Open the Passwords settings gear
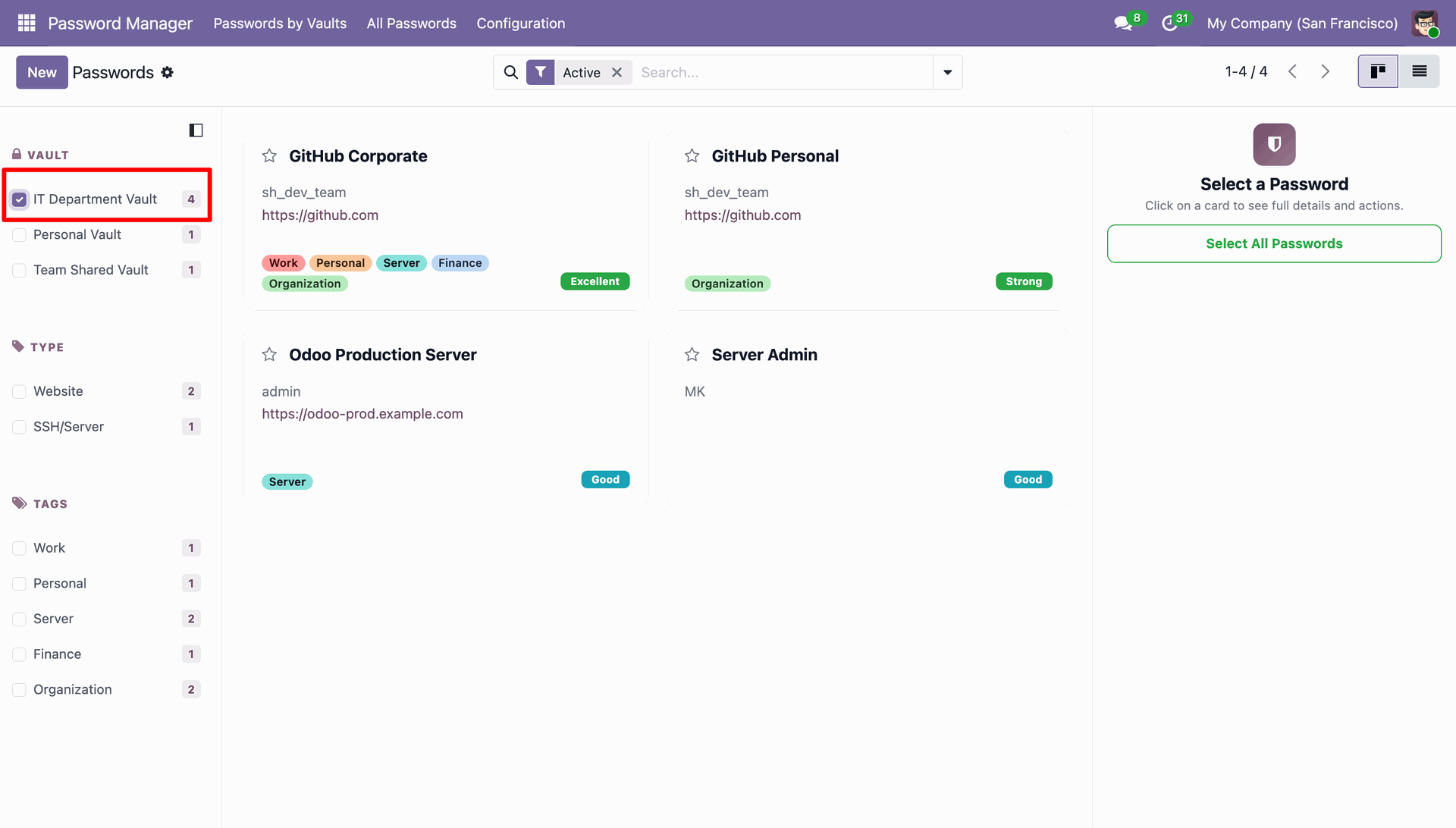This screenshot has width=1456, height=828. (168, 72)
